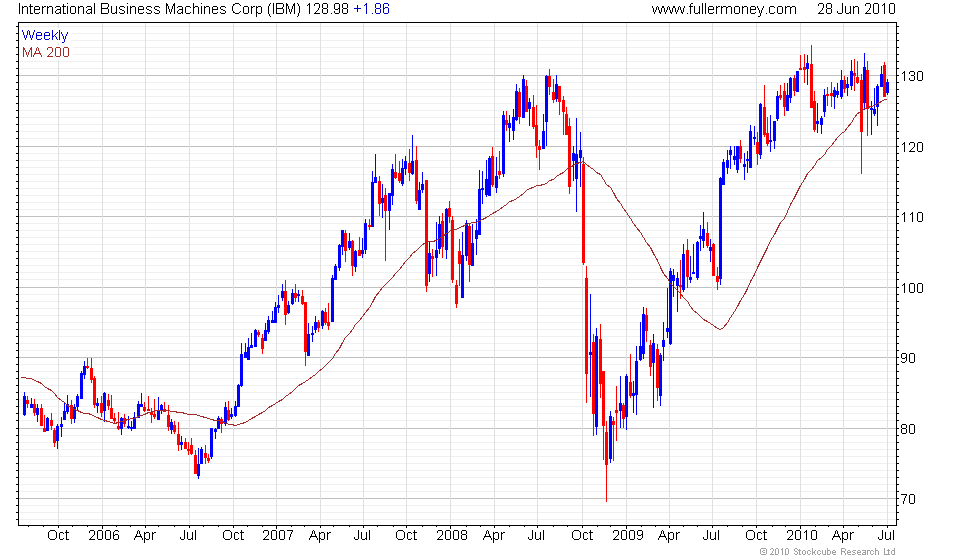Click the last price value 128.98
This screenshot has height=560, width=980.
tap(327, 9)
